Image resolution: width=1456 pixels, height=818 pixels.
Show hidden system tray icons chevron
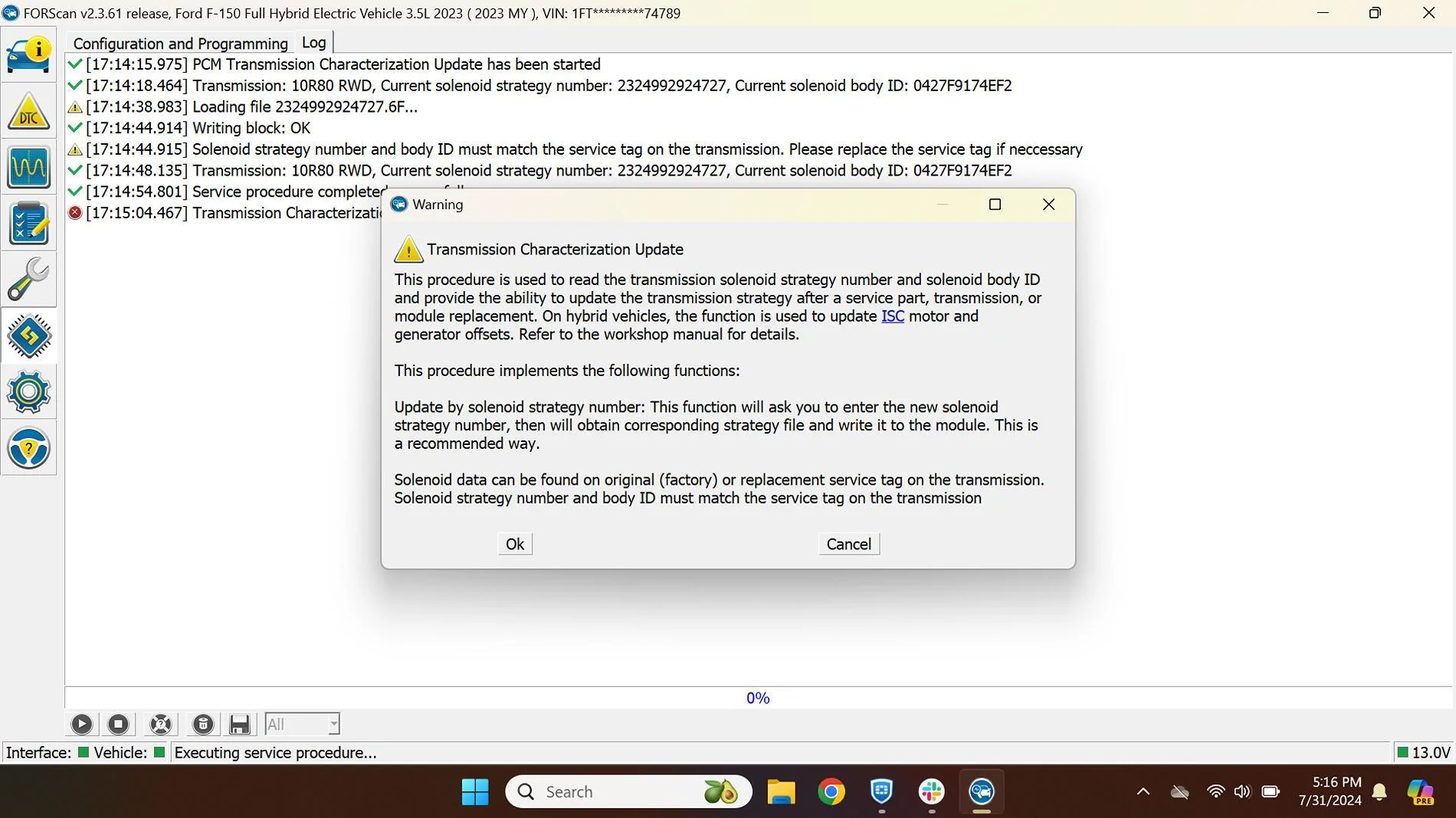pyautogui.click(x=1143, y=791)
